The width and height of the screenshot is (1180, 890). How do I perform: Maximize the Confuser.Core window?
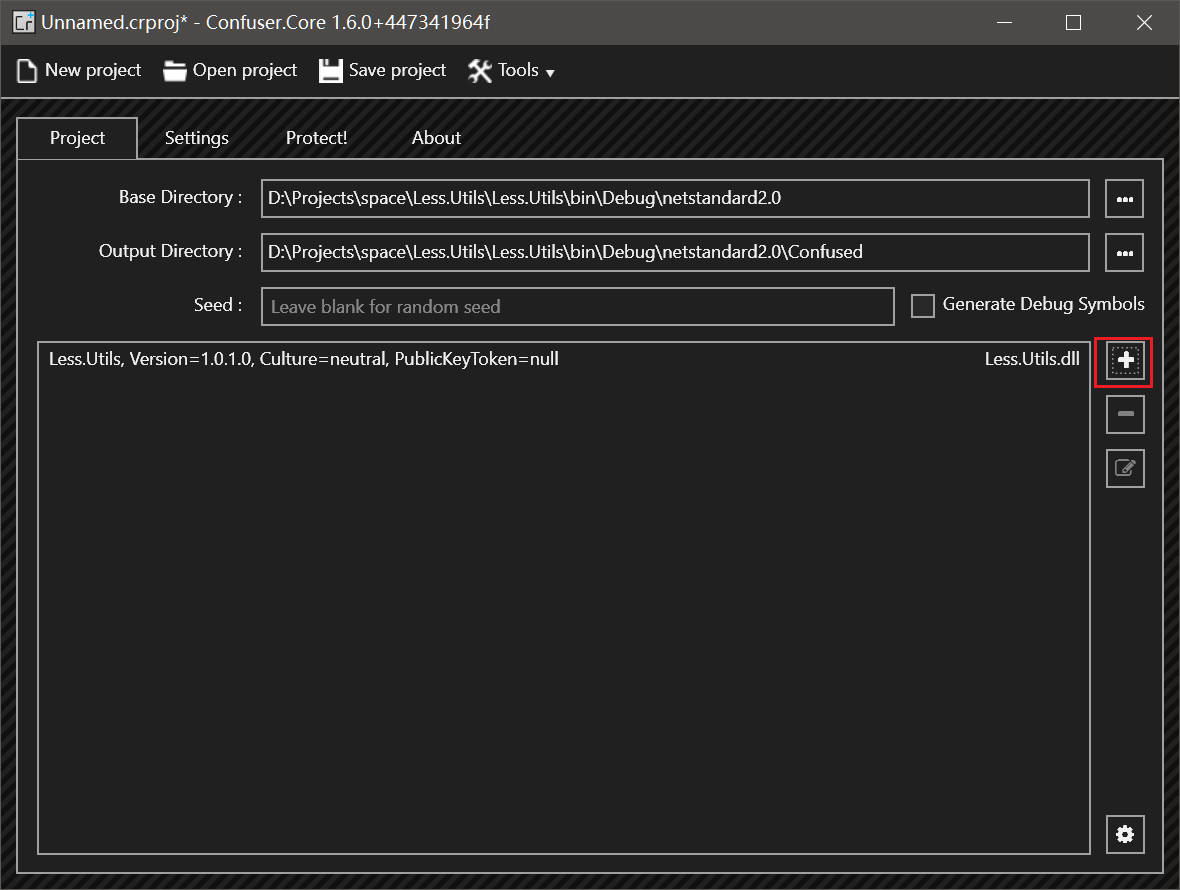[1074, 23]
